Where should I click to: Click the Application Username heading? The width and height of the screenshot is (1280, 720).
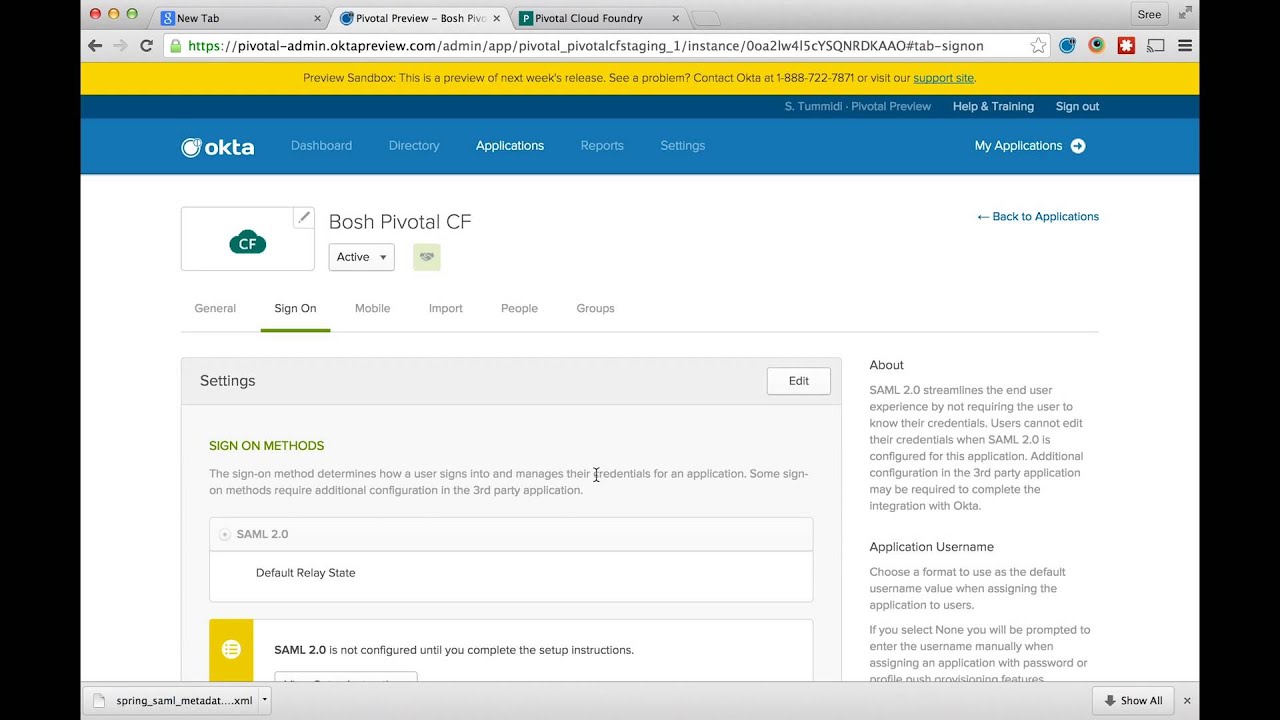[931, 547]
